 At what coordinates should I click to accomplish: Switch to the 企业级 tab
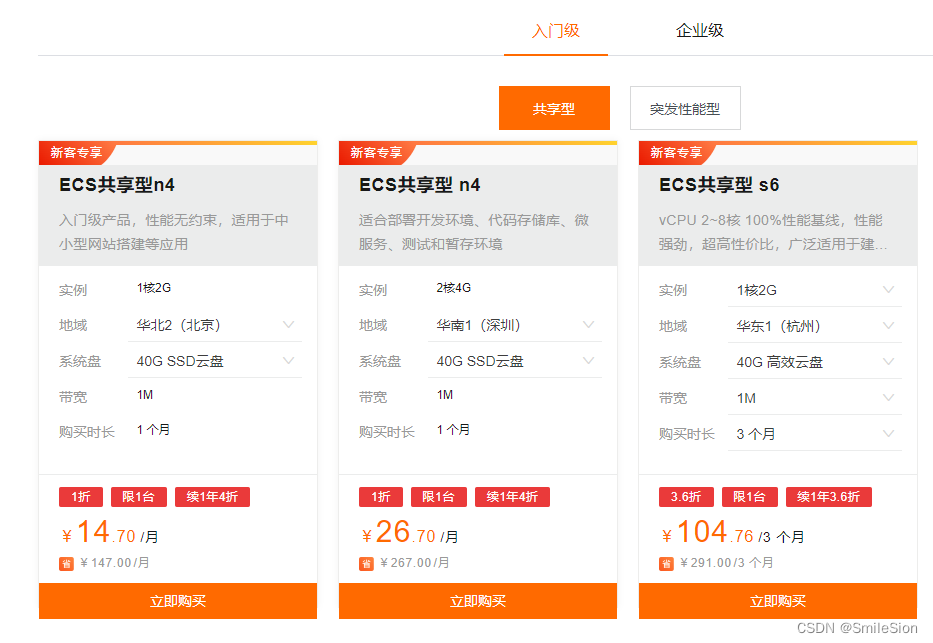coord(700,30)
